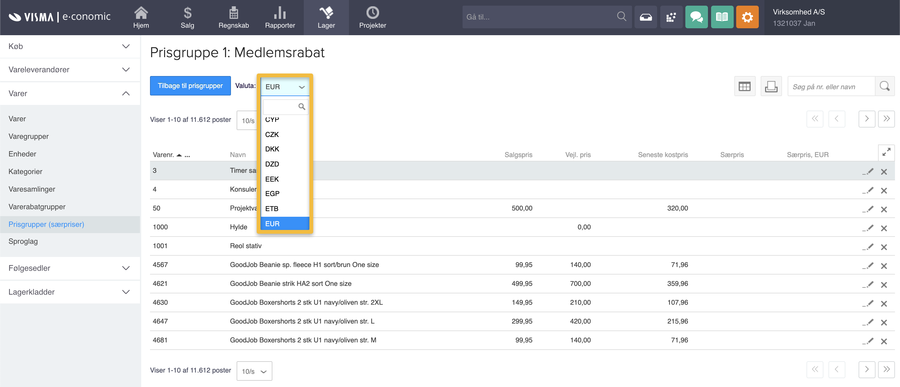This screenshot has width=900, height=387.
Task: Click Visma e-conomic logo
Action: click(59, 17)
